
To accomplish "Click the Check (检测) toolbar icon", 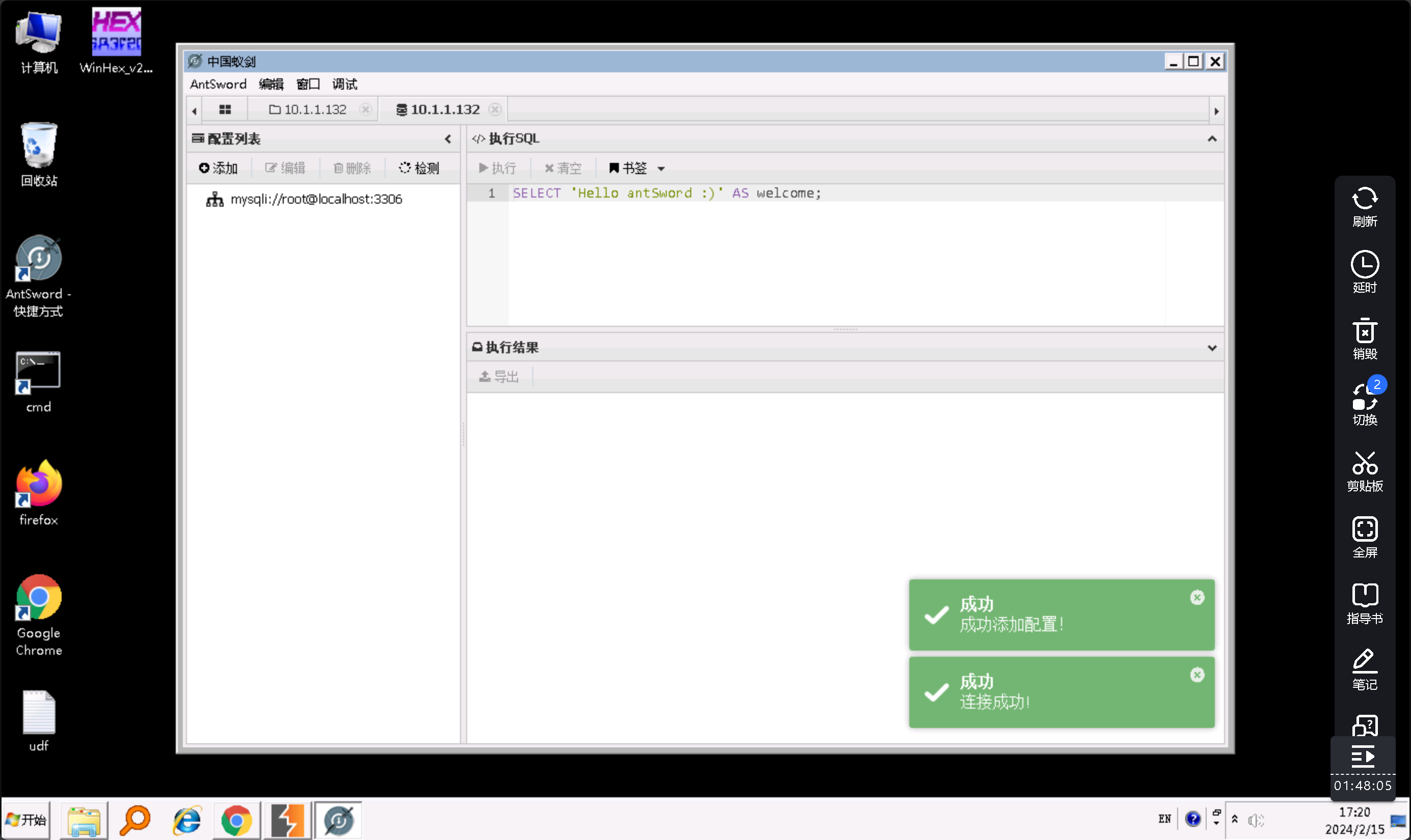I will pos(419,168).
